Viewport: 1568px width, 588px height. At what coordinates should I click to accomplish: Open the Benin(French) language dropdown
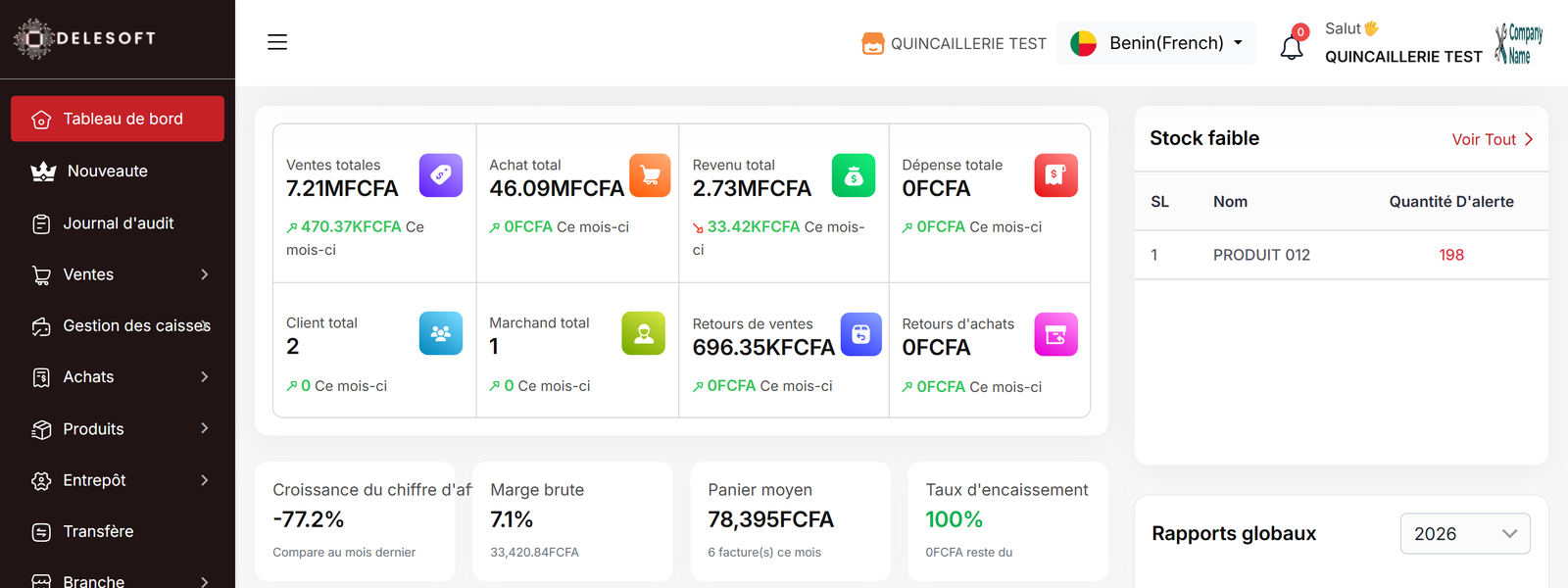[x=1156, y=43]
